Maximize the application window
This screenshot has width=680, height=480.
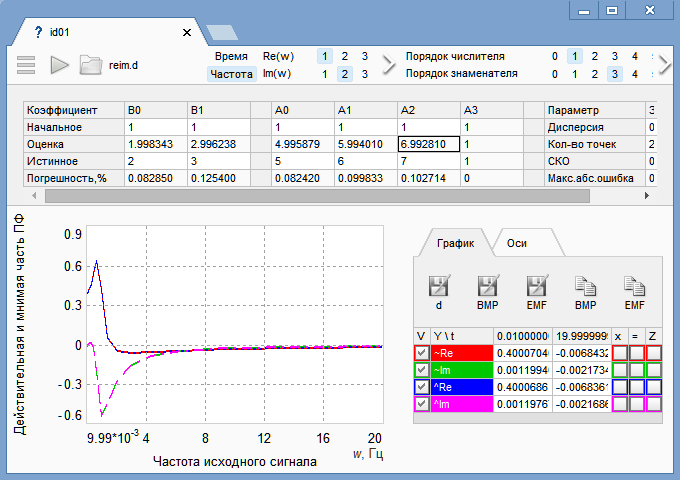tap(612, 10)
